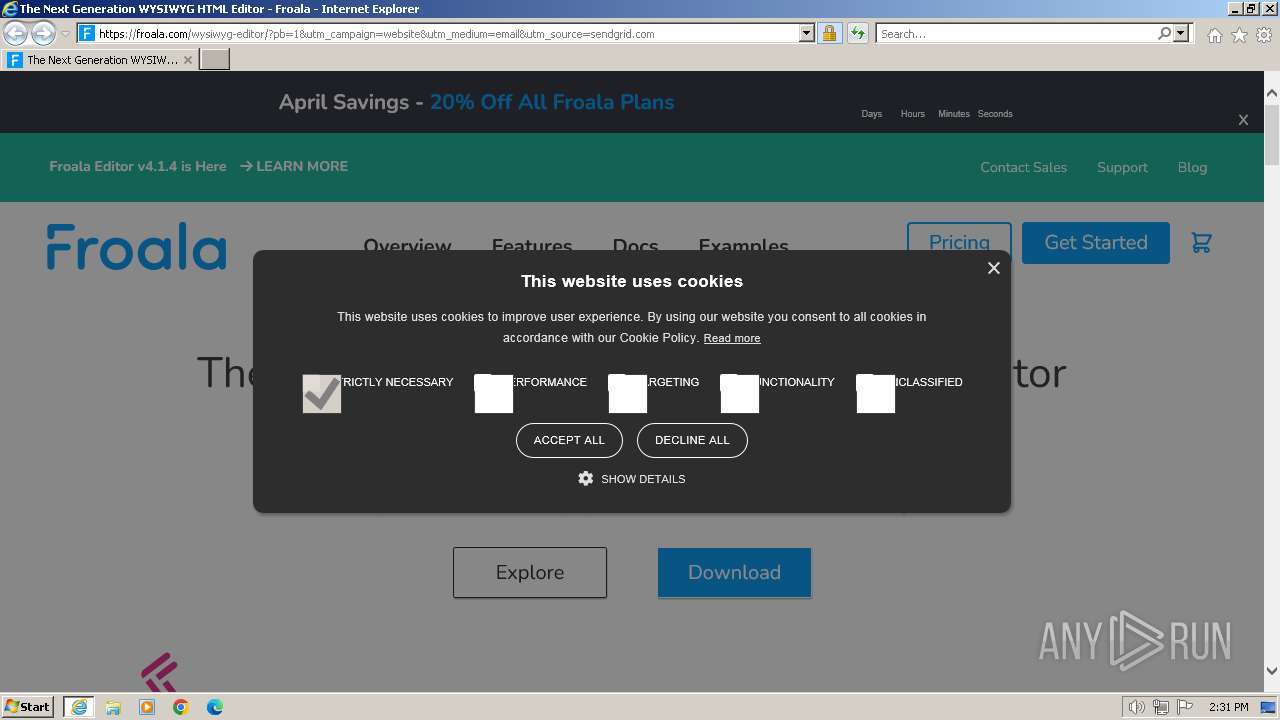The width and height of the screenshot is (1280, 720).
Task: Dismiss the April Savings banner
Action: 1243,120
